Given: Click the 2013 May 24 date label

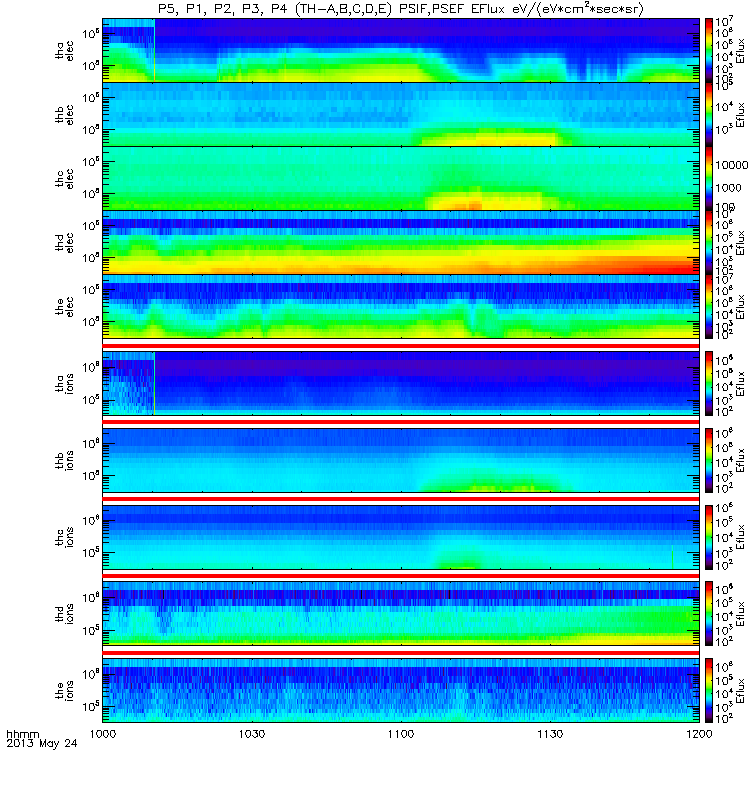Looking at the screenshot, I should pyautogui.click(x=42, y=743).
